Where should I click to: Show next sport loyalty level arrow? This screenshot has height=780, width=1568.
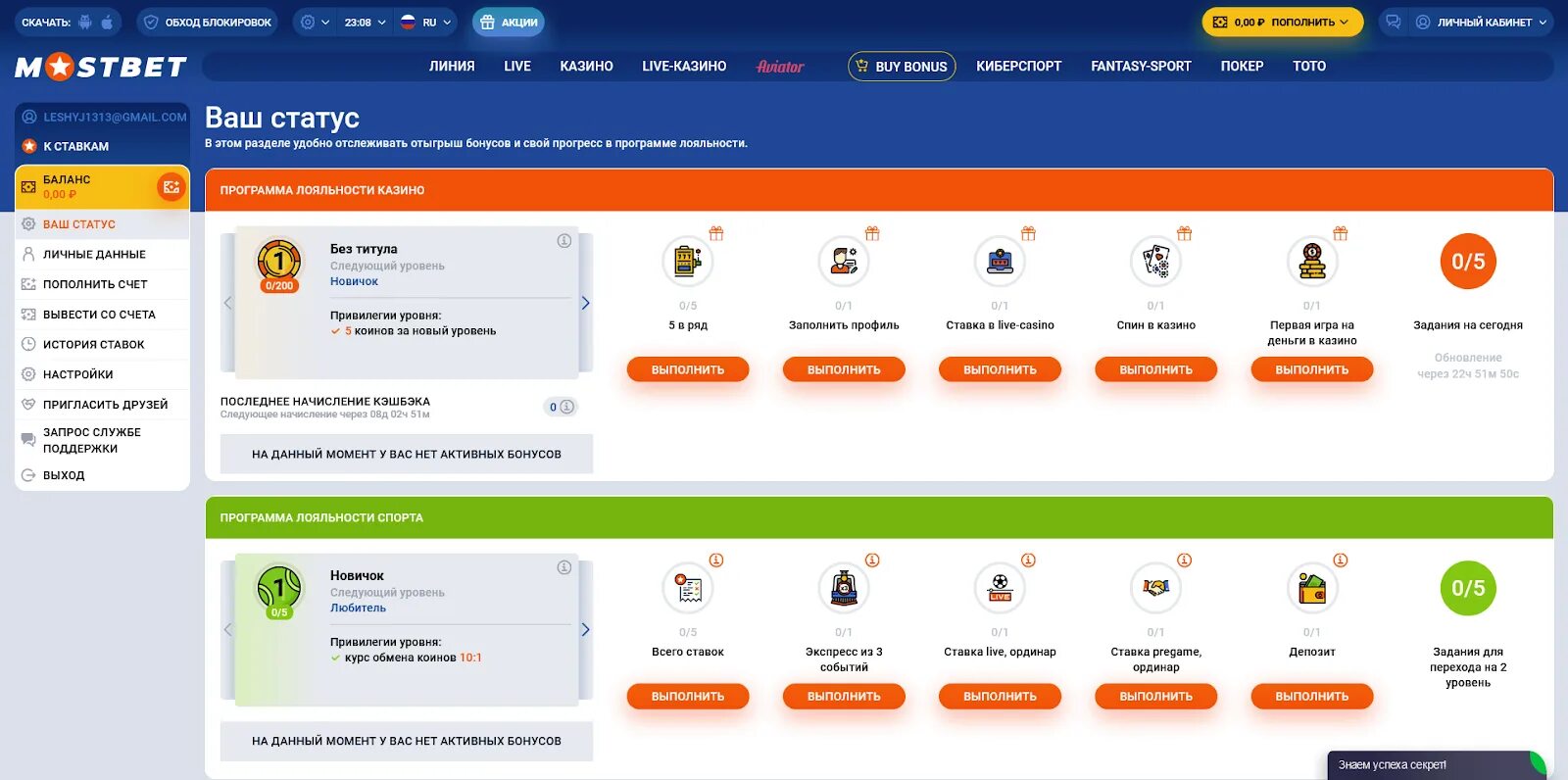(585, 629)
